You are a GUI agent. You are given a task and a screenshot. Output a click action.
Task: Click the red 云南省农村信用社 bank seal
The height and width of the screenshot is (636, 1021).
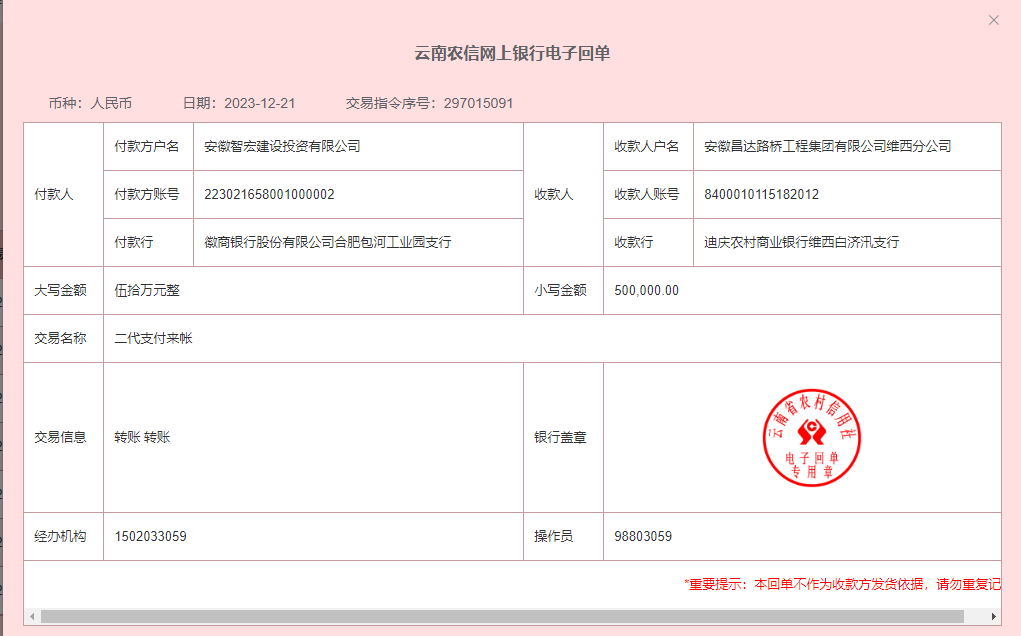(x=811, y=437)
